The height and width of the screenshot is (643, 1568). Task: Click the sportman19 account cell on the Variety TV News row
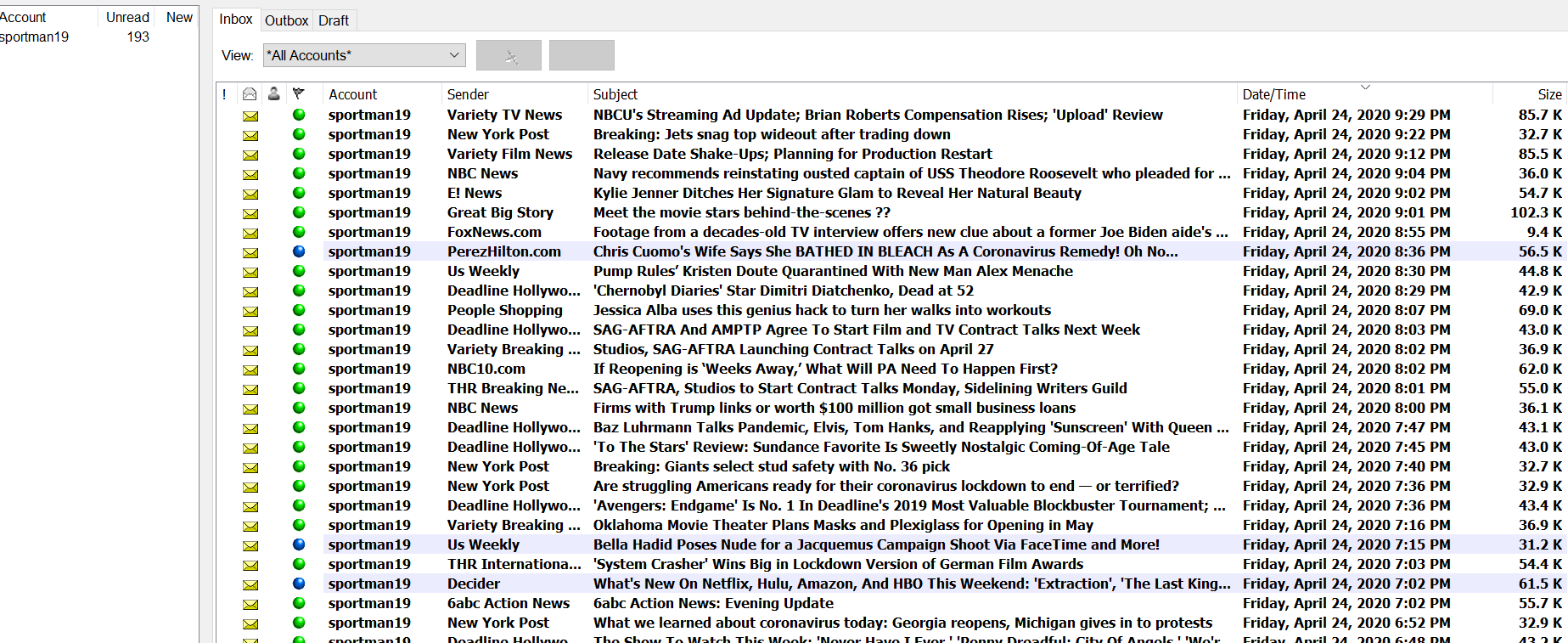pyautogui.click(x=369, y=115)
